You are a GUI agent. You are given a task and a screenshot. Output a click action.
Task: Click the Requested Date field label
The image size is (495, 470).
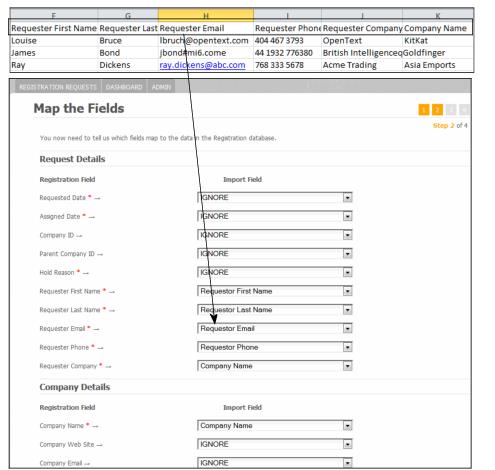(x=62, y=198)
